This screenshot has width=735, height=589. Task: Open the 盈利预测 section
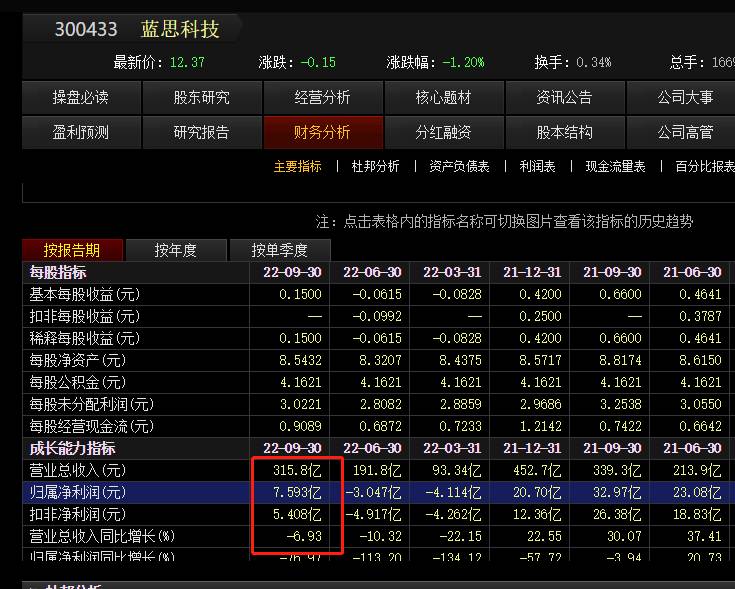point(81,133)
